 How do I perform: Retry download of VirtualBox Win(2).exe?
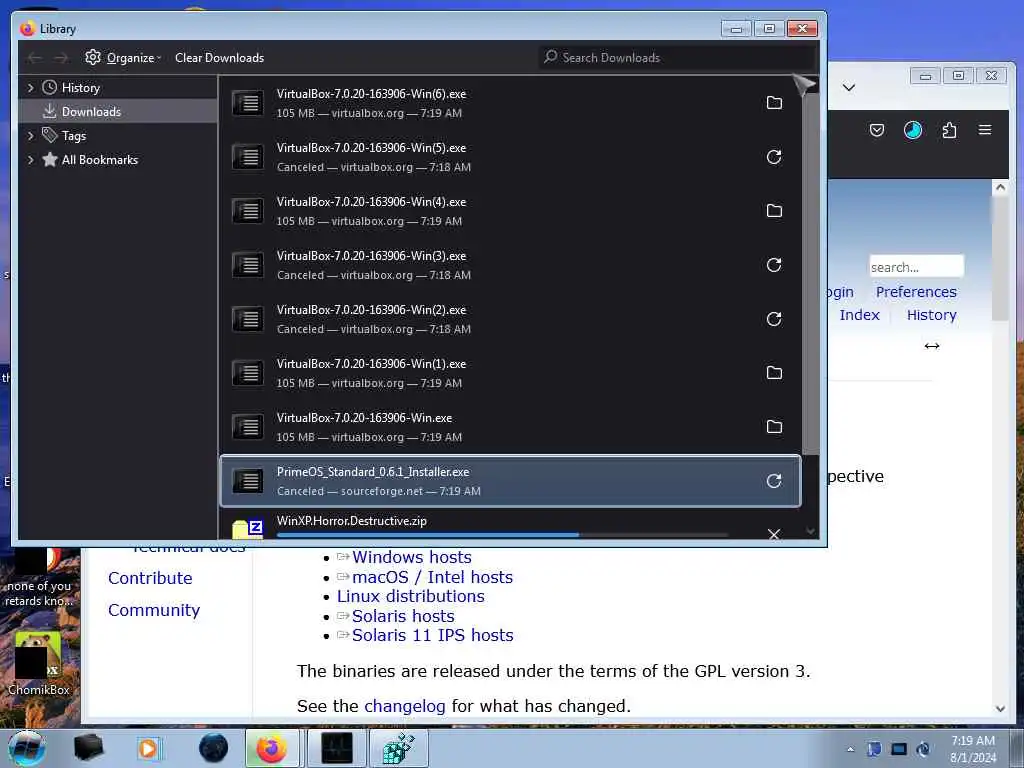(774, 319)
